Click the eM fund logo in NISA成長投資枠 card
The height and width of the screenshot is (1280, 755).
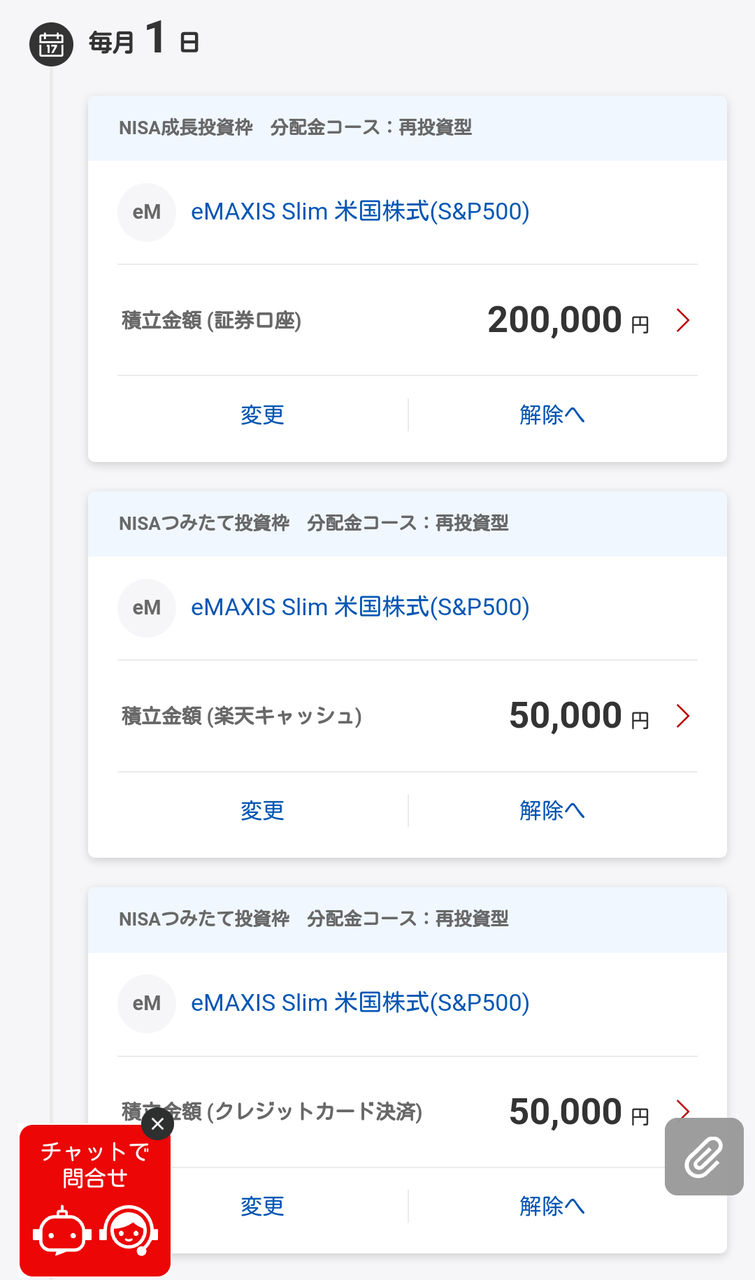pos(147,212)
